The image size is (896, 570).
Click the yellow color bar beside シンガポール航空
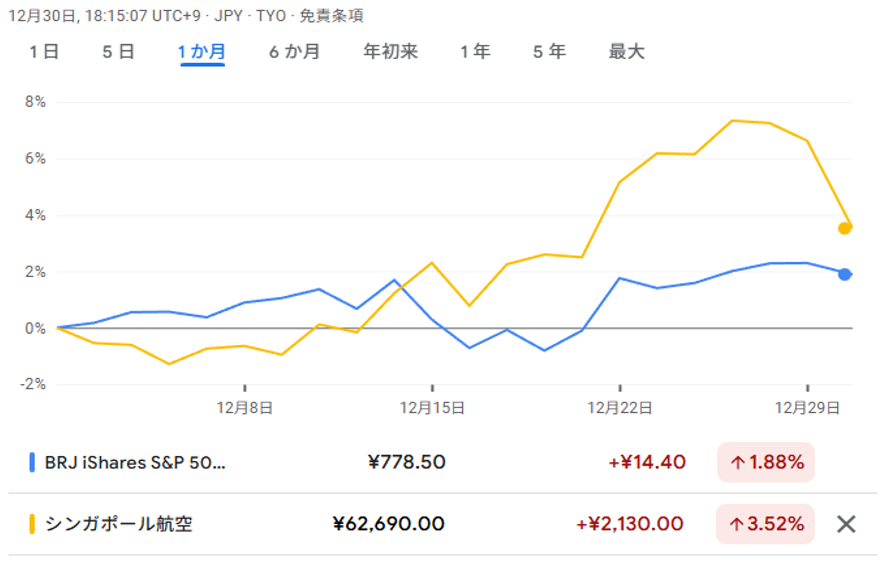click(32, 524)
